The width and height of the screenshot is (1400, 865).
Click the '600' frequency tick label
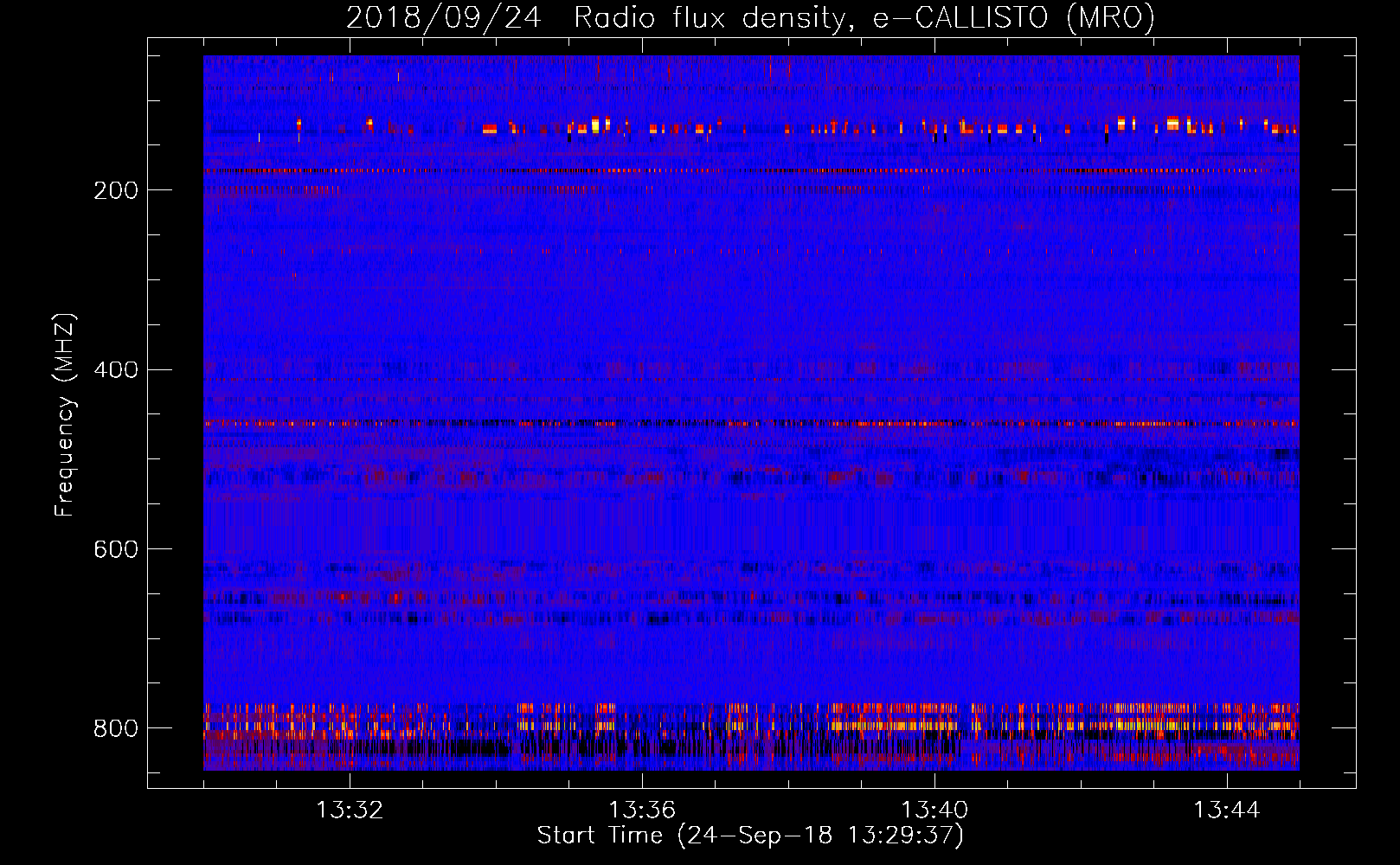click(x=116, y=550)
